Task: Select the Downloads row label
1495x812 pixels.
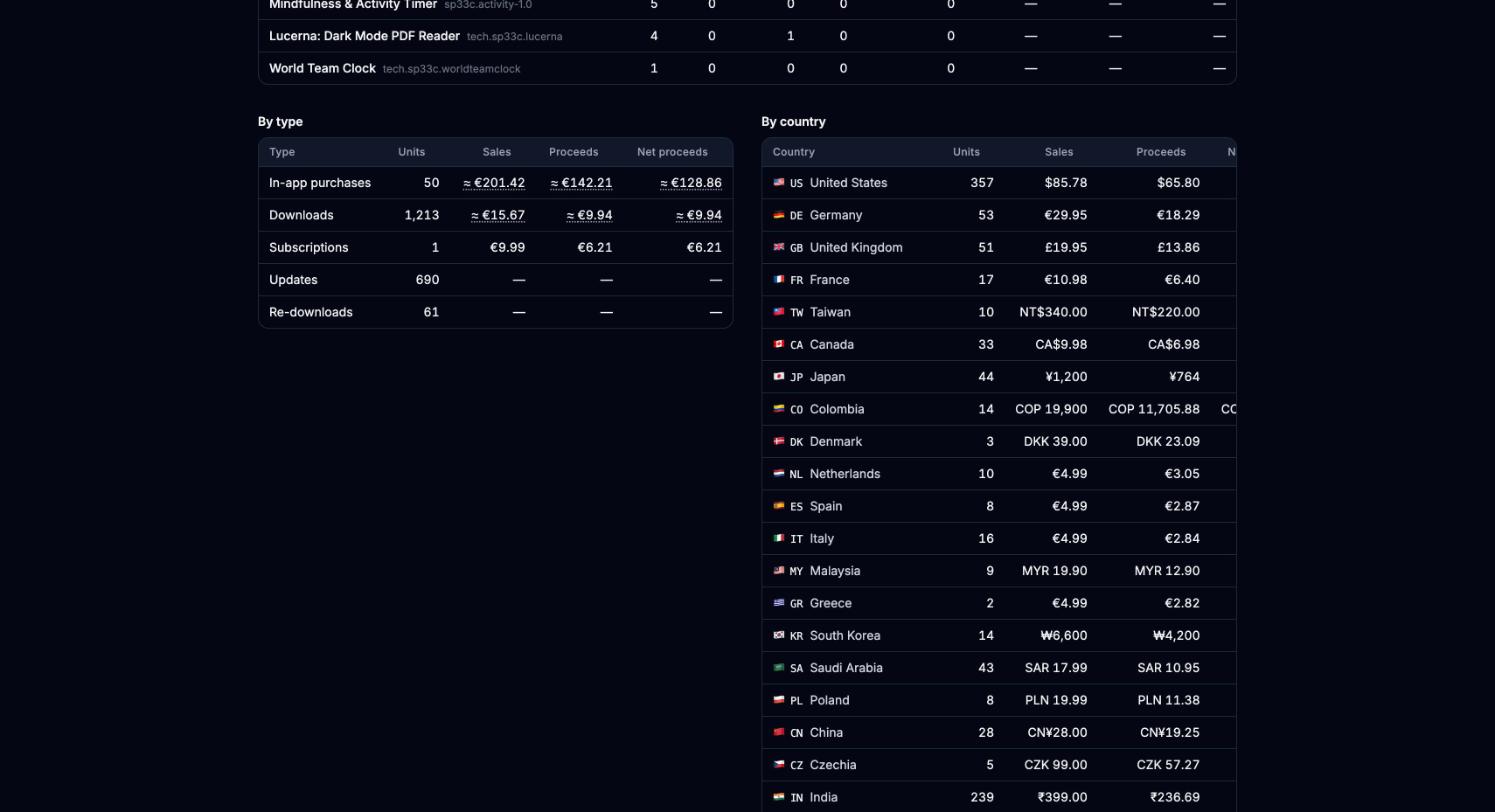Action: pos(301,215)
